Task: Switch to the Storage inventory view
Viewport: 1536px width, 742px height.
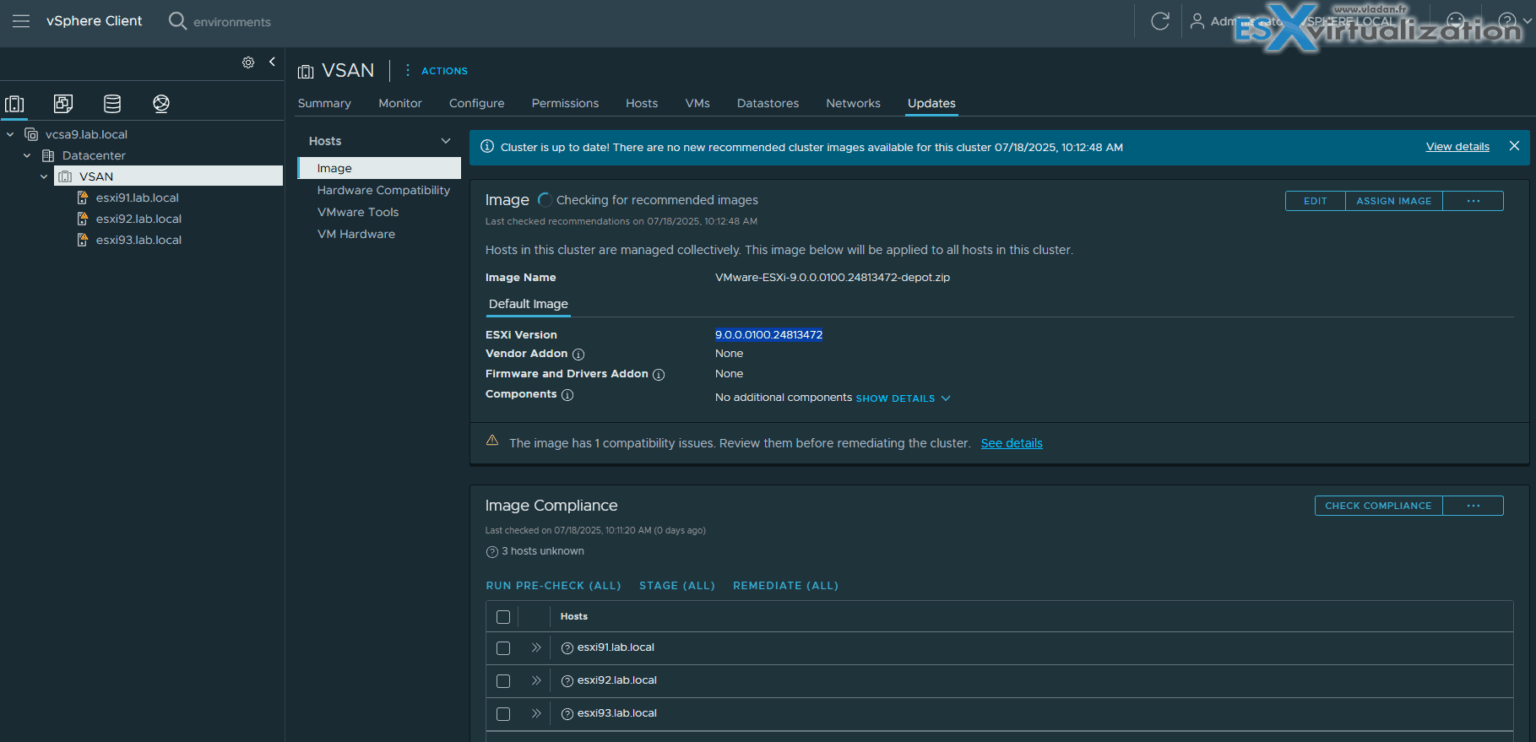Action: [111, 103]
